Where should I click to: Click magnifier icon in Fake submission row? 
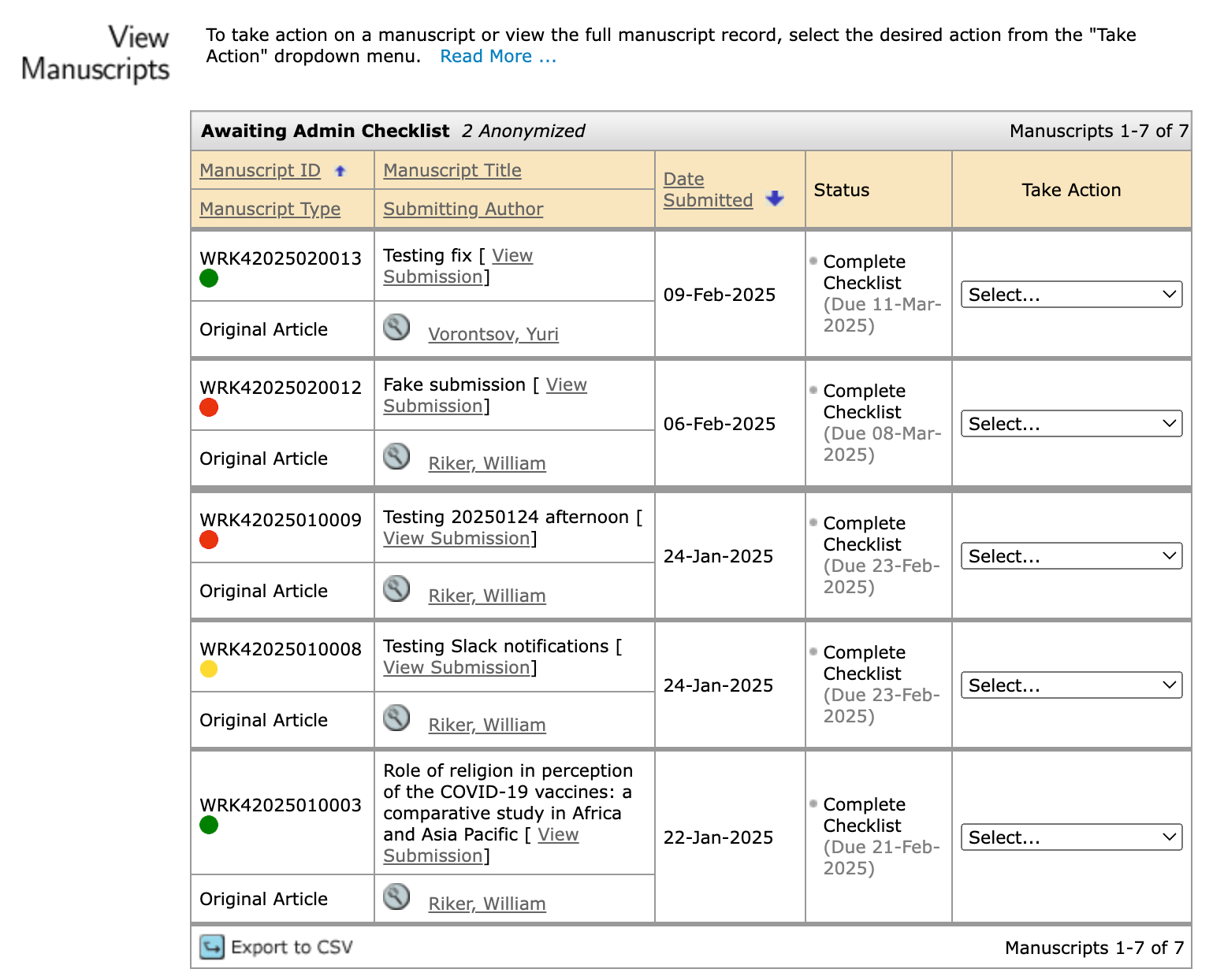click(x=396, y=456)
